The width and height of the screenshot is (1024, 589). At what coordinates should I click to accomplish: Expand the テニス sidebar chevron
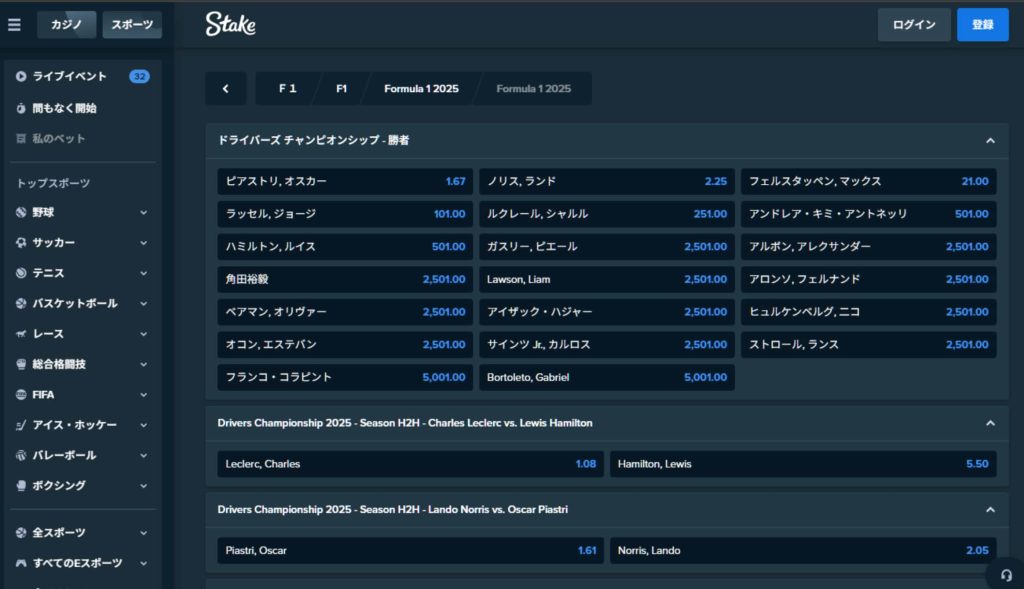(143, 273)
